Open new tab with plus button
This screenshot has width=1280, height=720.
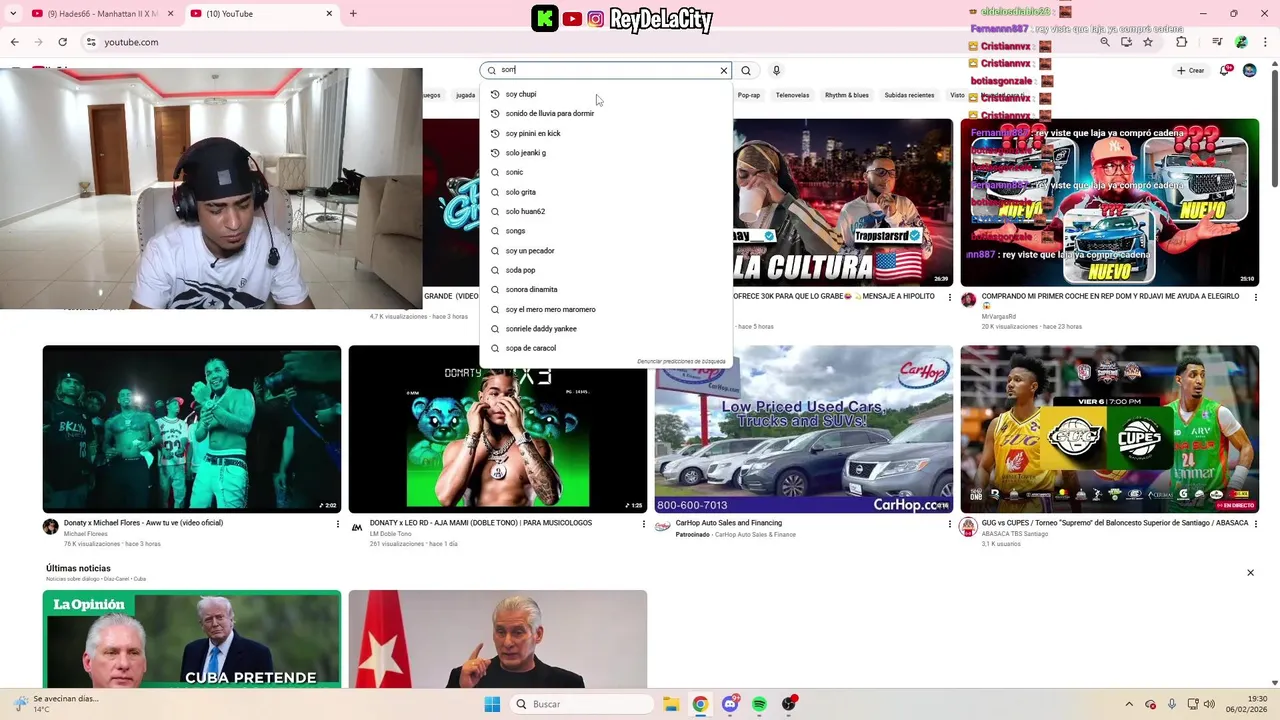(353, 14)
